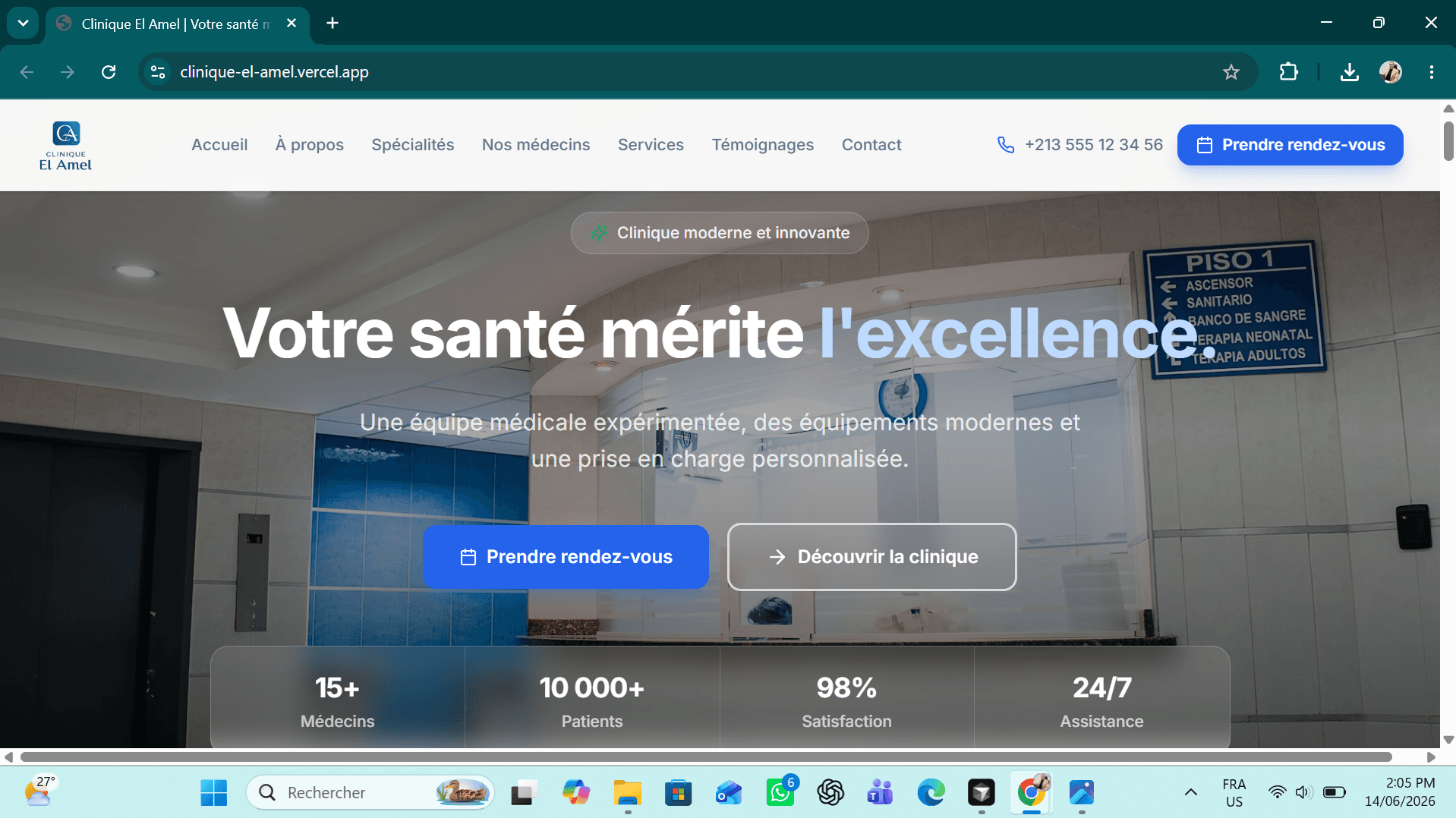Open Microsoft Teams from the taskbar
1456x818 pixels.
(881, 793)
